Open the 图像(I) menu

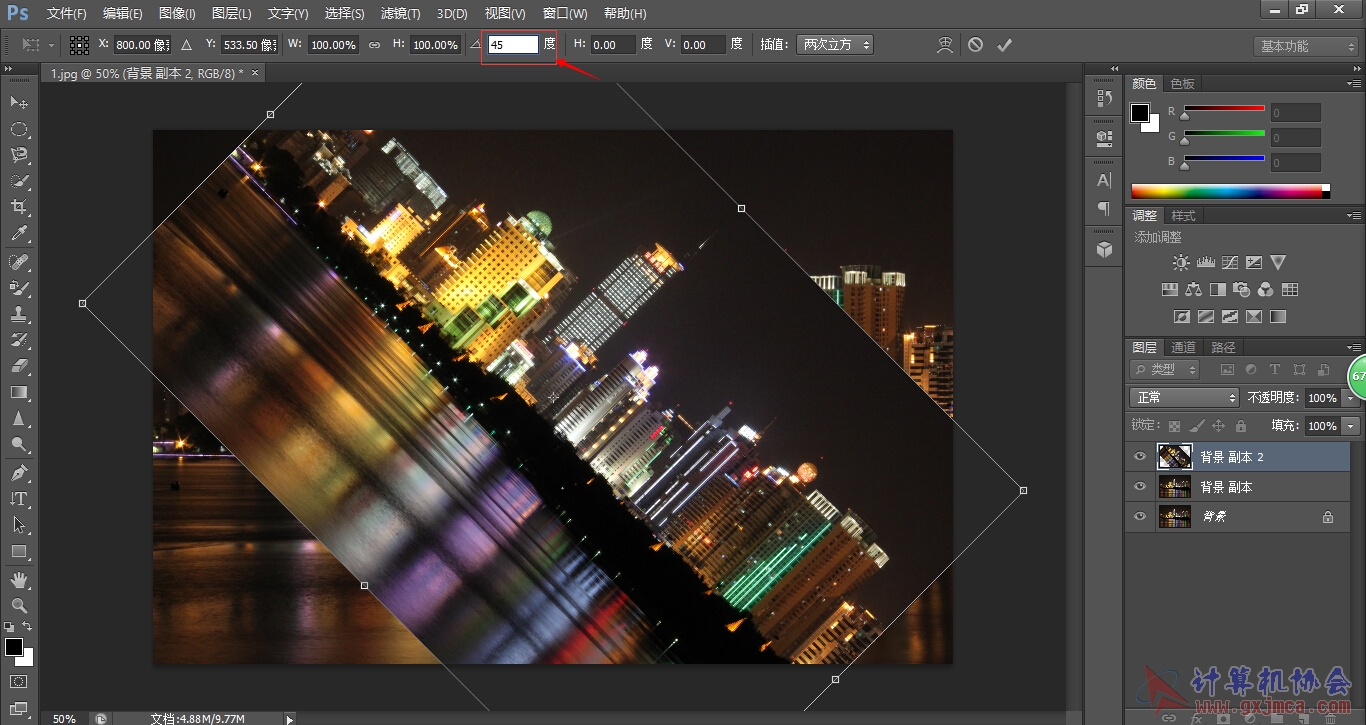[178, 14]
